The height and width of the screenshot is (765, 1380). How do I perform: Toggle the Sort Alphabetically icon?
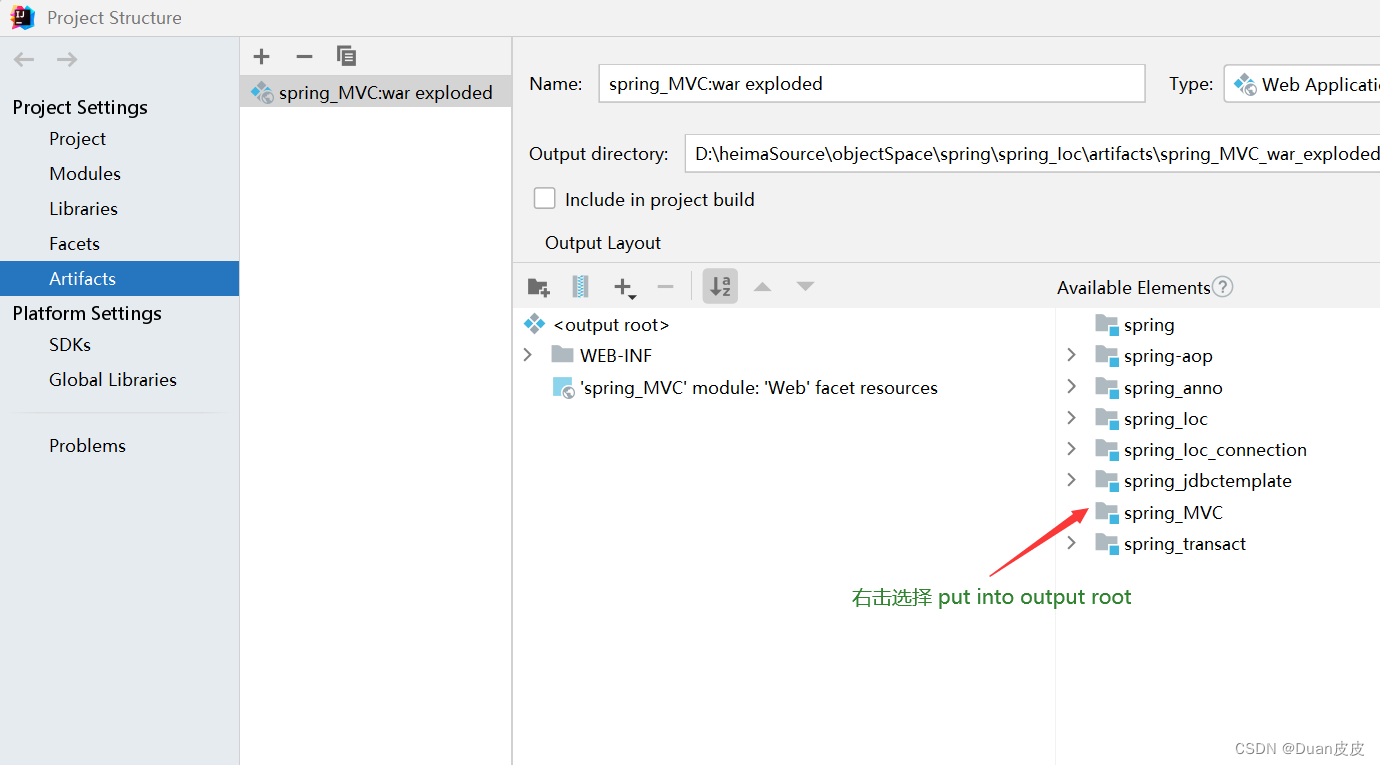tap(720, 287)
